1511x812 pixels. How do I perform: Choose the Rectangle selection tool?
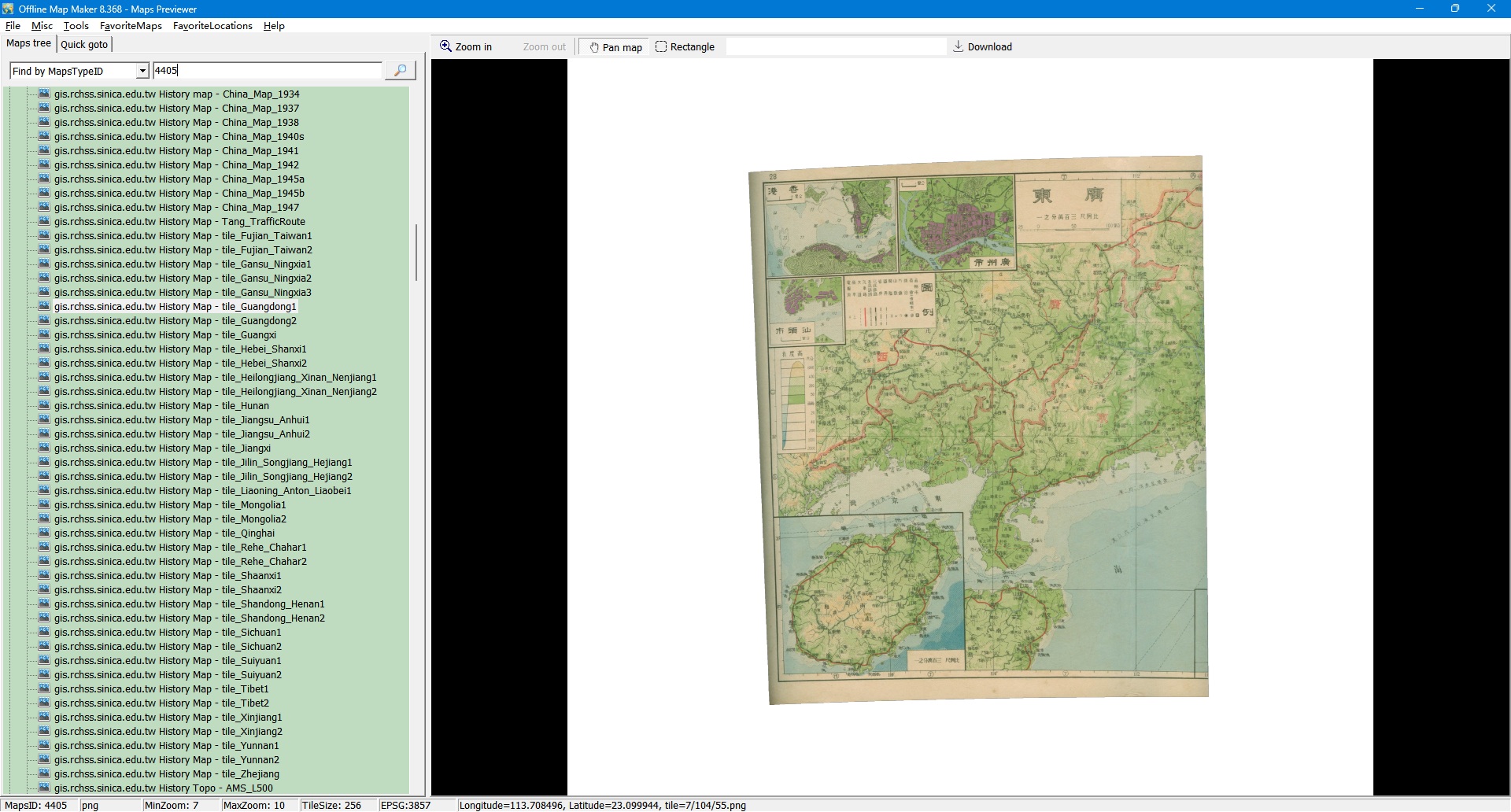[685, 47]
